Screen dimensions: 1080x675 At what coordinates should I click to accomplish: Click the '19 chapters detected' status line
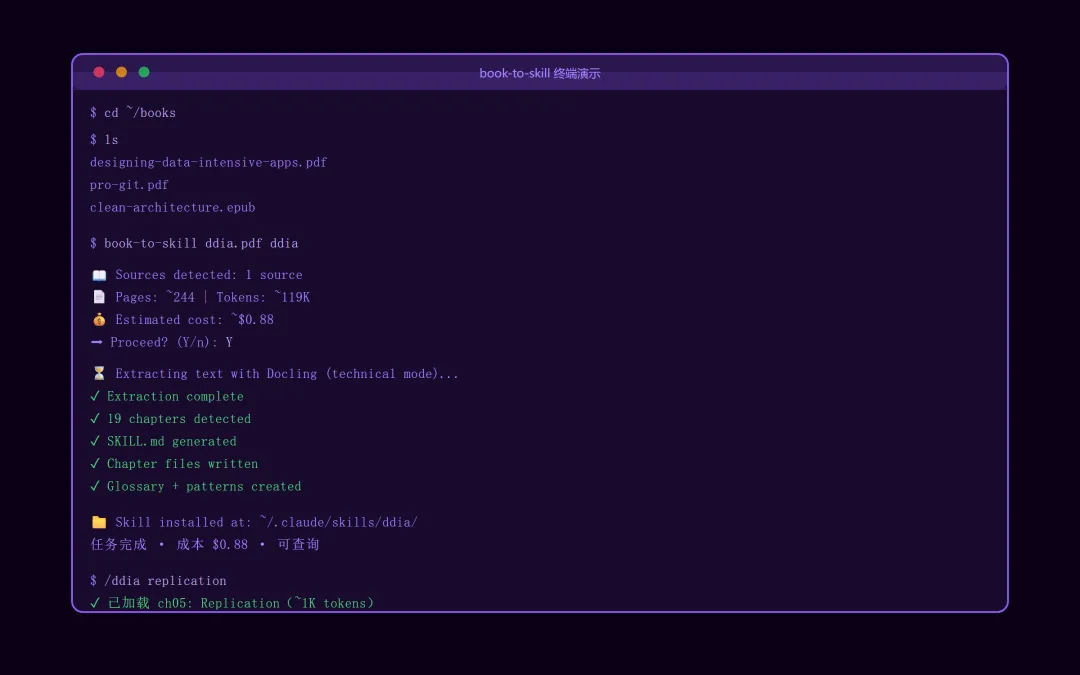179,419
